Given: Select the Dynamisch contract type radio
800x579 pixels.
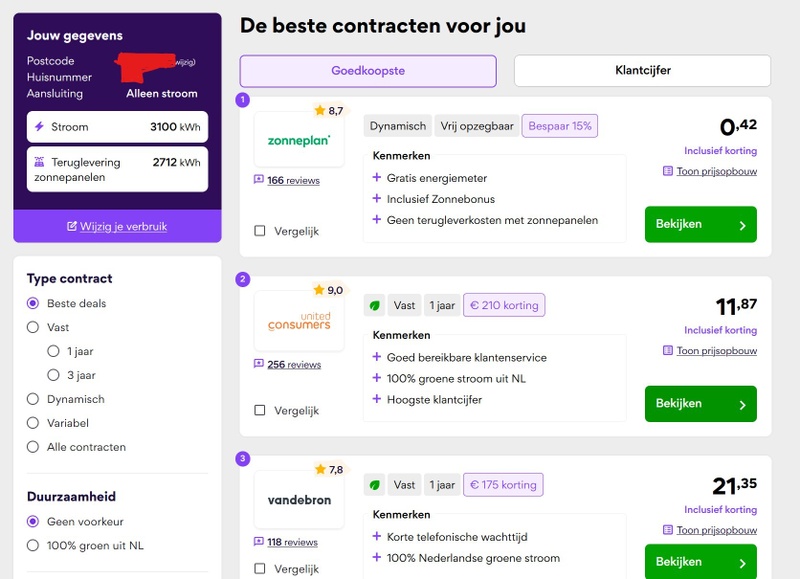Looking at the screenshot, I should click(x=33, y=399).
